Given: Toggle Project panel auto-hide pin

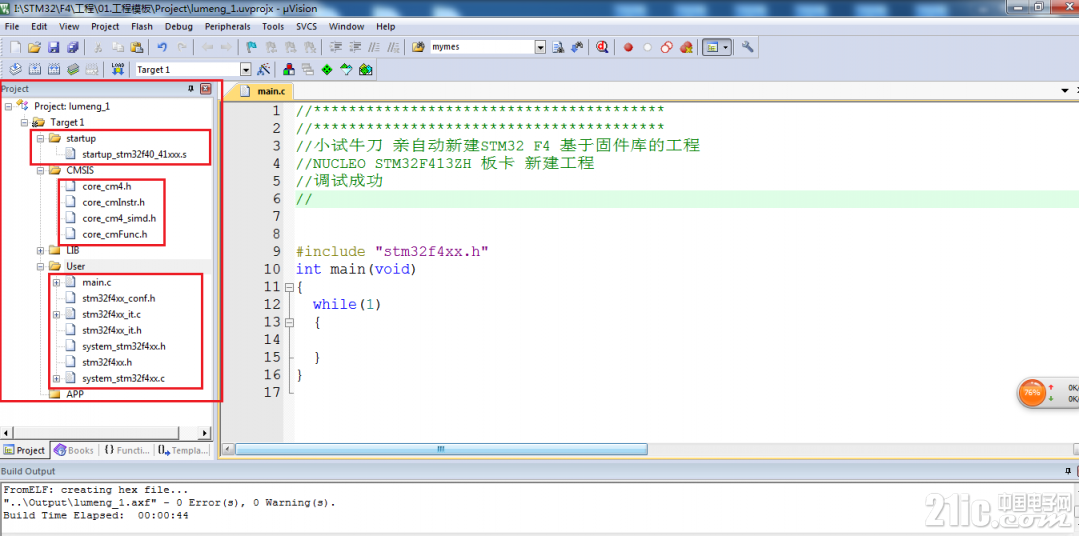Looking at the screenshot, I should [191, 89].
